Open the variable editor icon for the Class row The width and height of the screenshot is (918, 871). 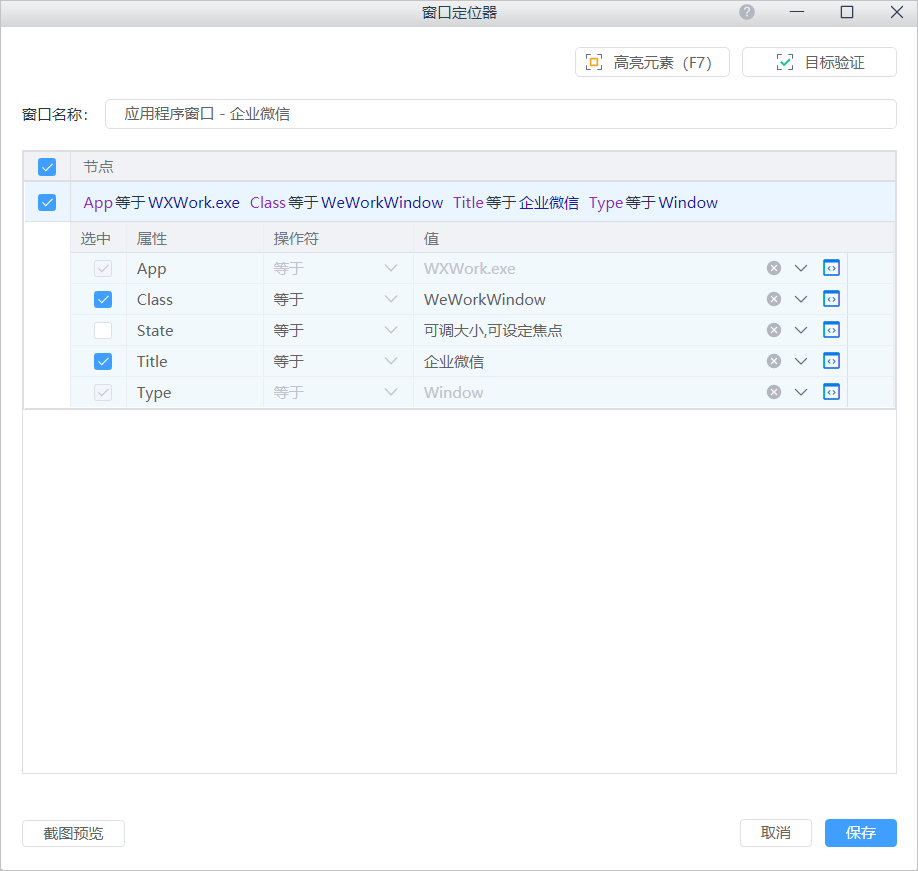[x=831, y=299]
